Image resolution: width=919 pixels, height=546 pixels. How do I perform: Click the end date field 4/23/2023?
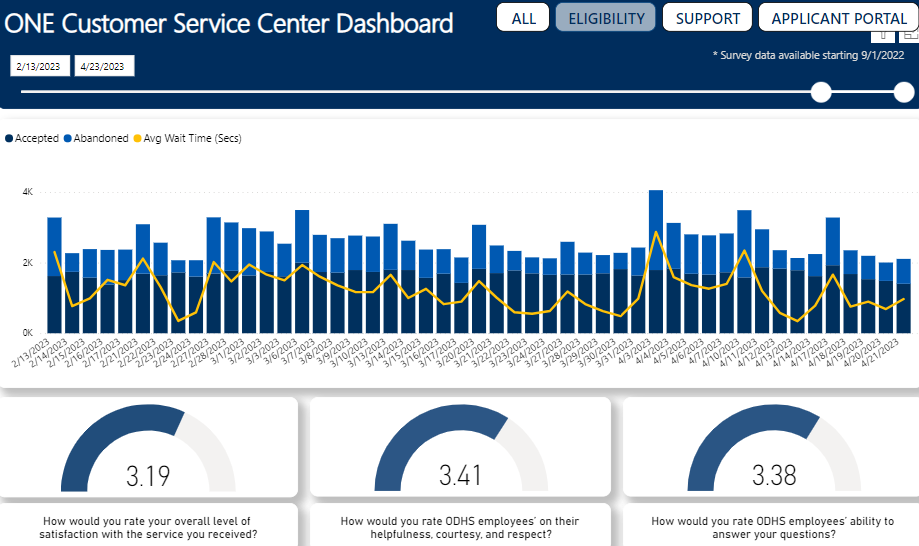tap(104, 66)
